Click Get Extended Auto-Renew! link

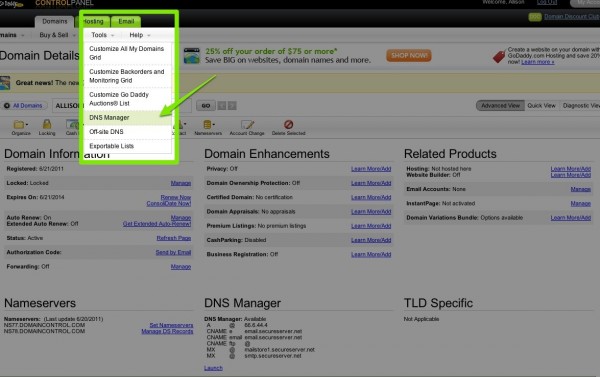(157, 224)
